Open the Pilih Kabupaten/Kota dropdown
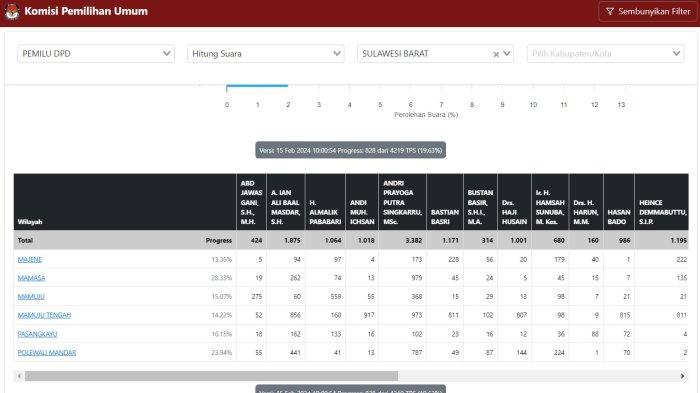Image resolution: width=700 pixels, height=393 pixels. 605,54
